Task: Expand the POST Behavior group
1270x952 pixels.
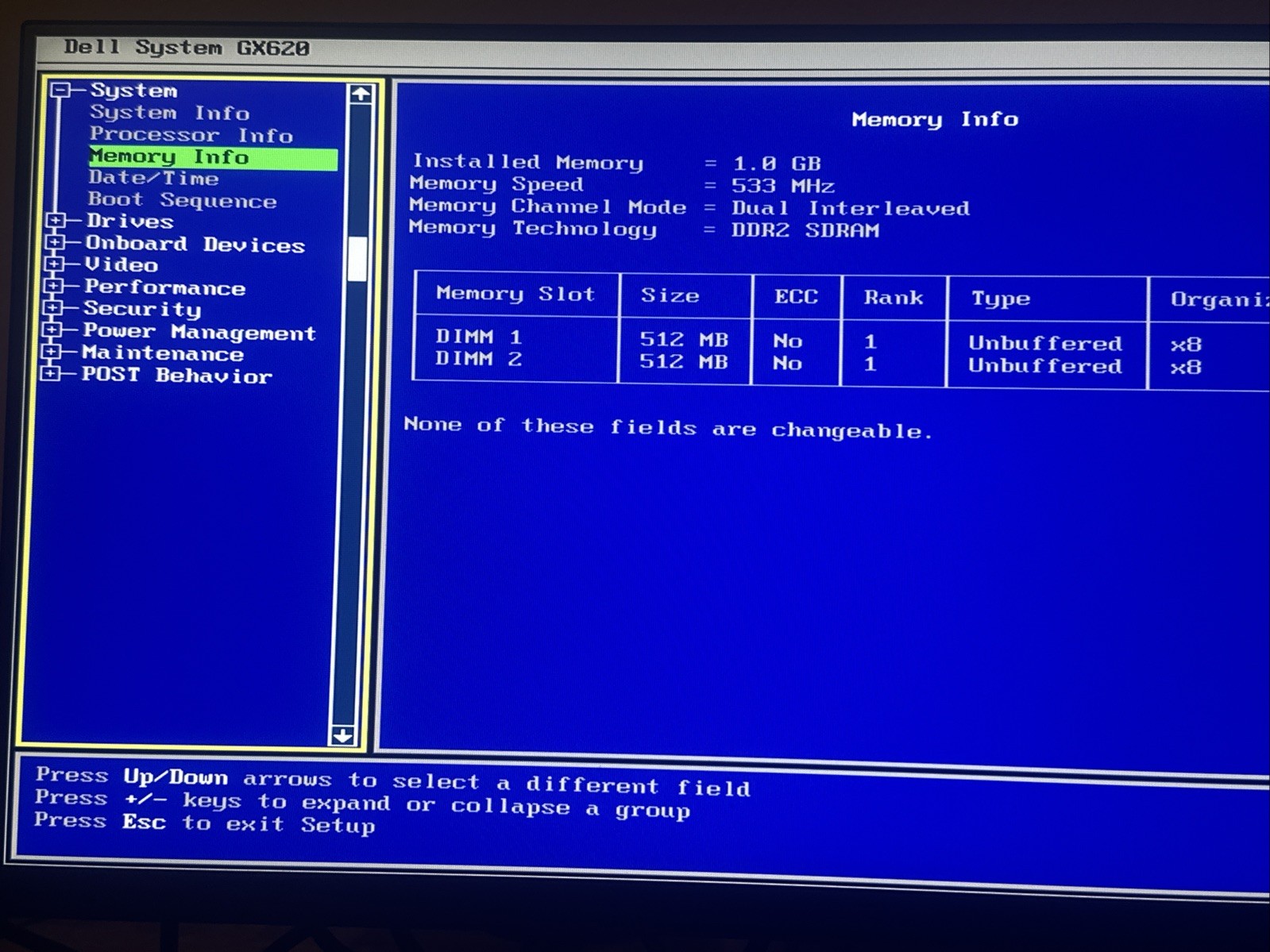Action: [51, 372]
